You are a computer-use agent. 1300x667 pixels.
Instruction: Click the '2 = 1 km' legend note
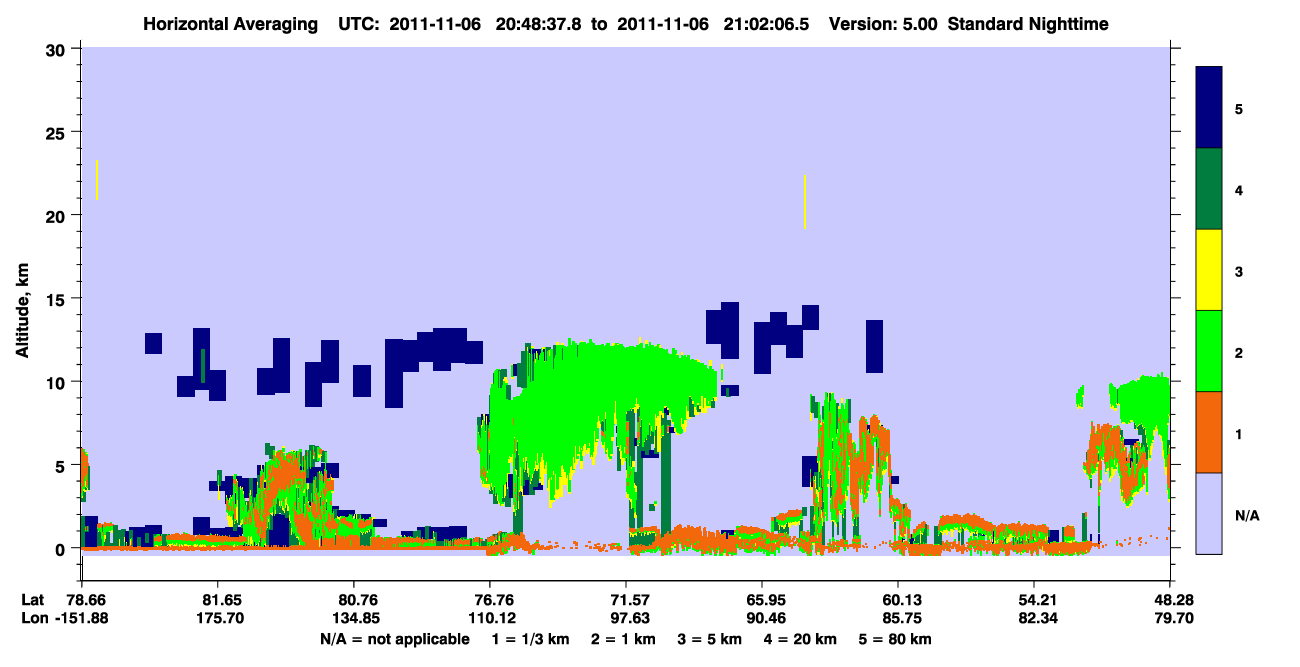click(x=622, y=639)
